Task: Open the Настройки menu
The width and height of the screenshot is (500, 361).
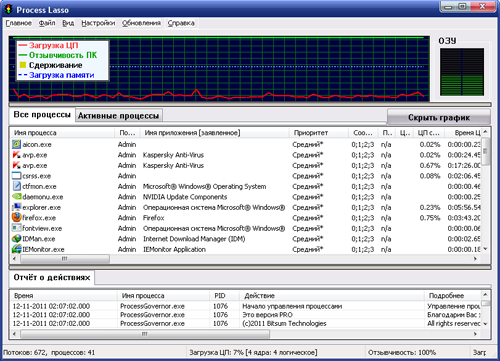Action: pyautogui.click(x=98, y=23)
